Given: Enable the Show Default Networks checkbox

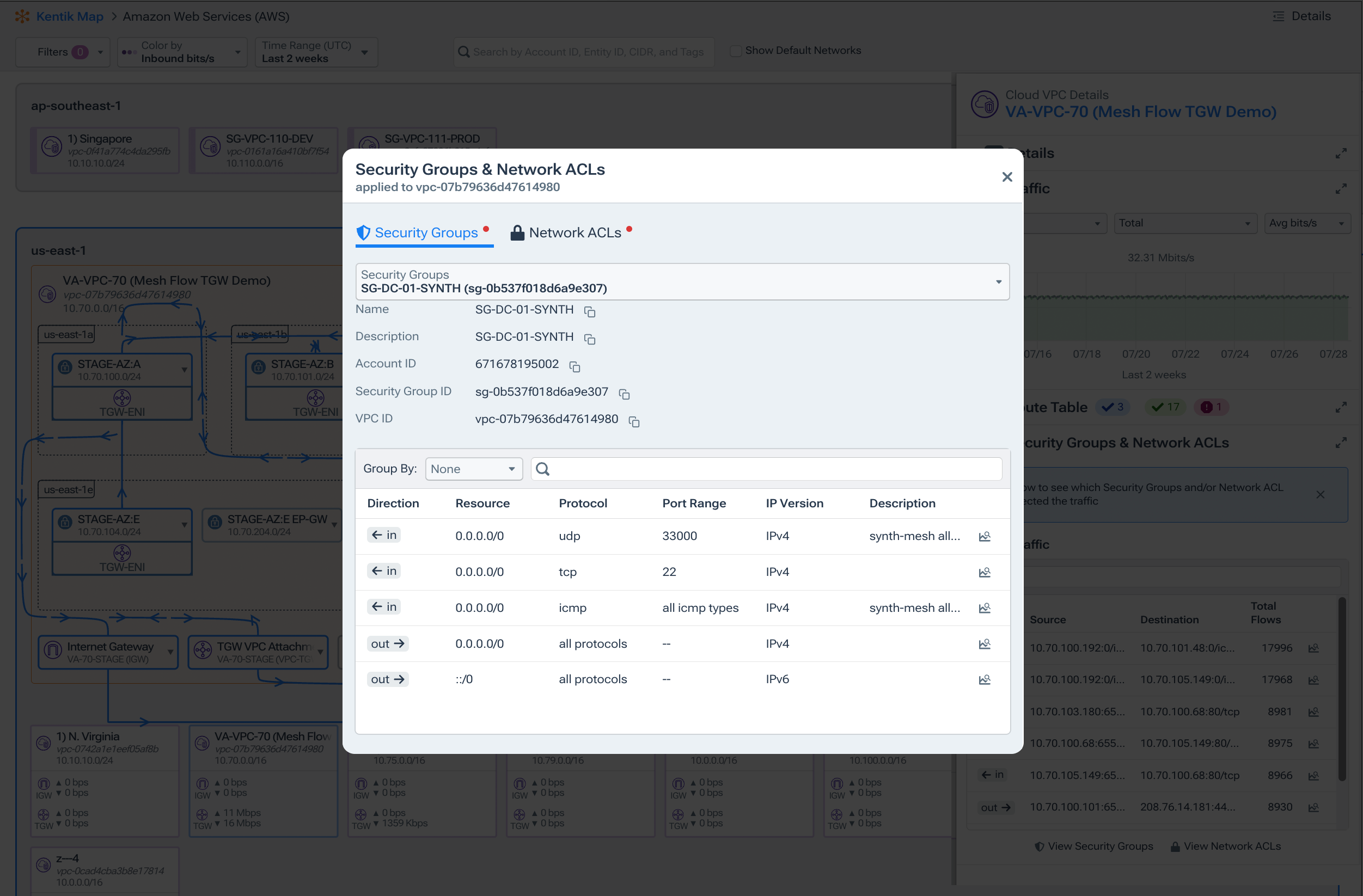Looking at the screenshot, I should point(735,51).
